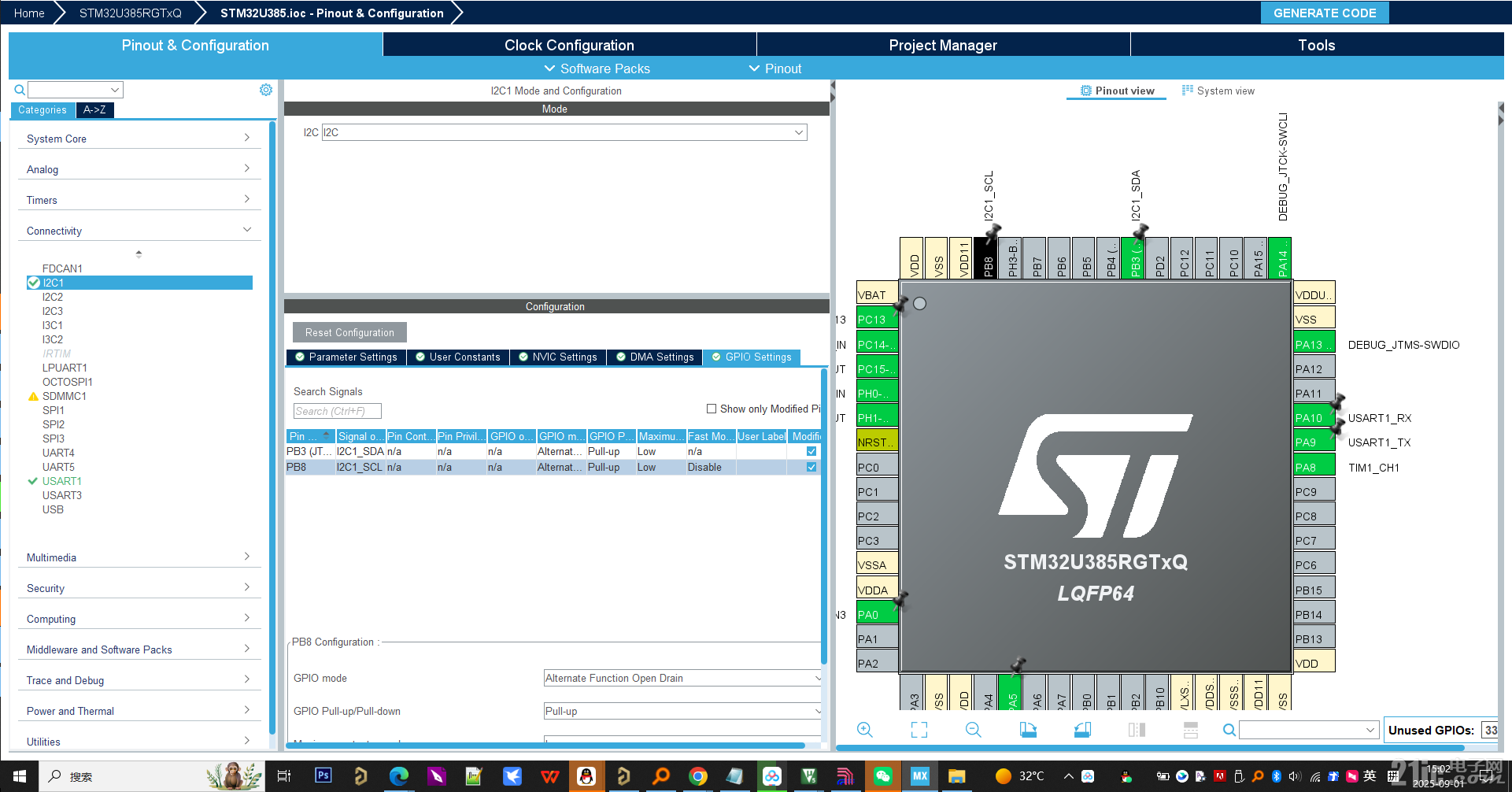
Task: Select I2C2 in the Connectivity list
Action: pos(53,297)
